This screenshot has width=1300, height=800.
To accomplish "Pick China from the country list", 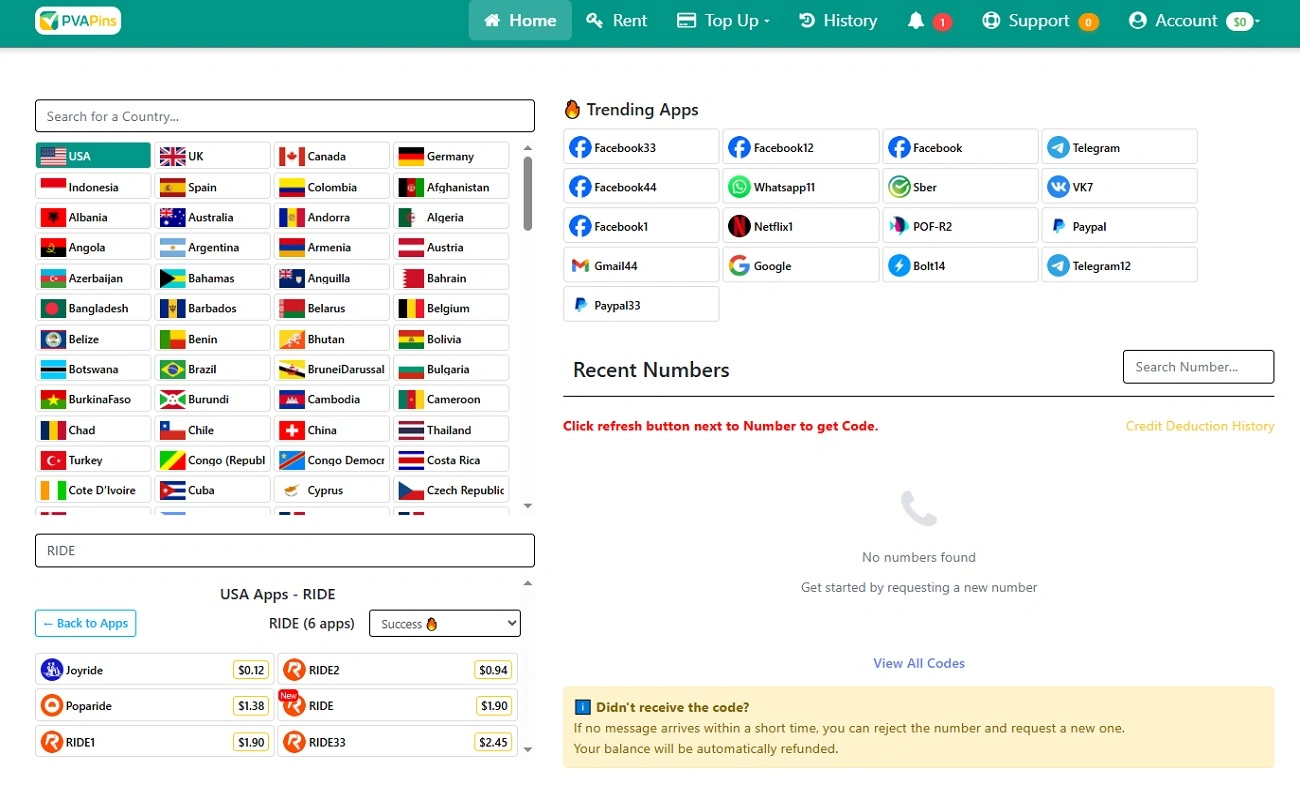I will click(x=332, y=430).
